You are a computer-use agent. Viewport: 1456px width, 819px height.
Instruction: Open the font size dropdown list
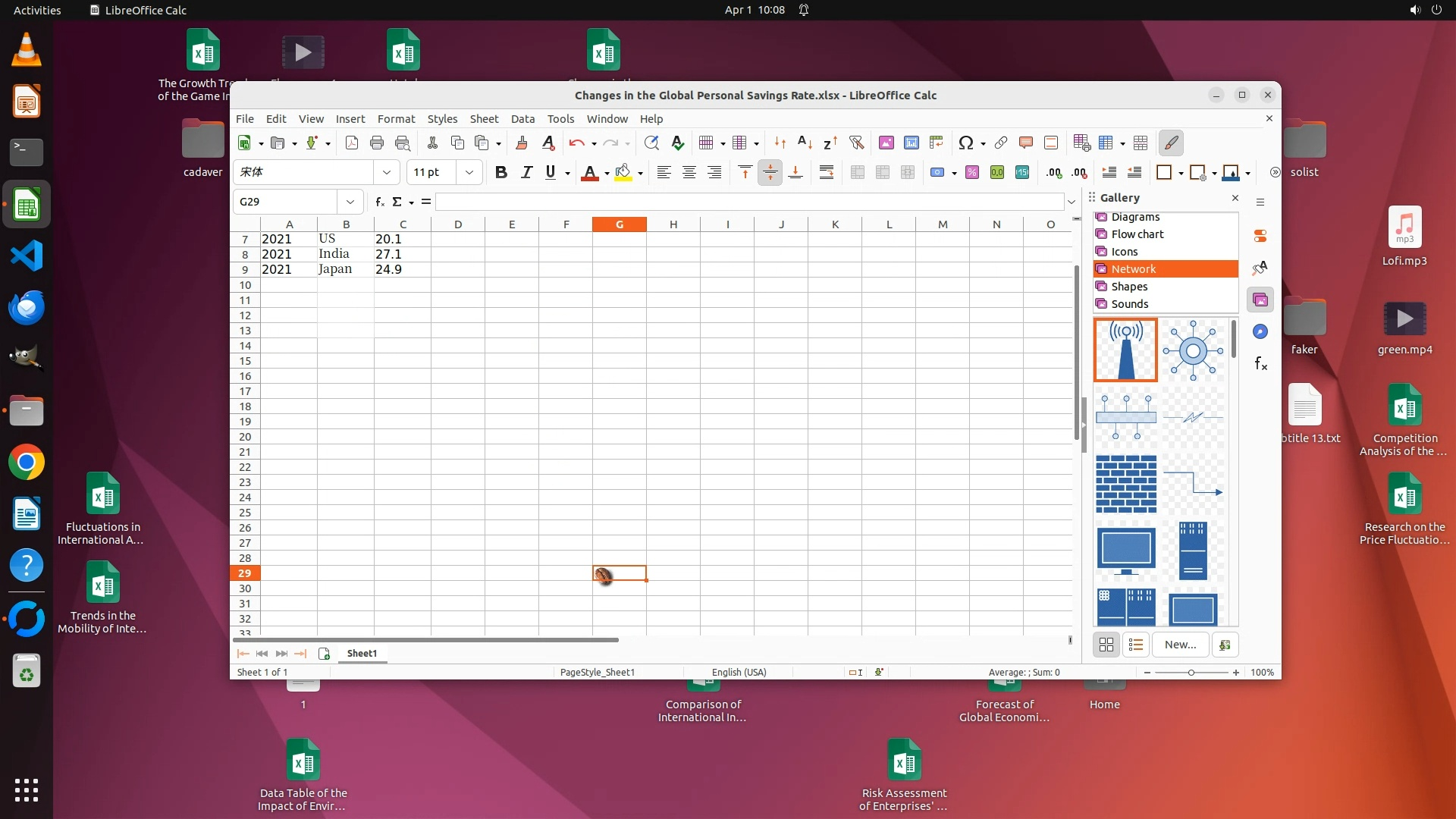(x=469, y=173)
